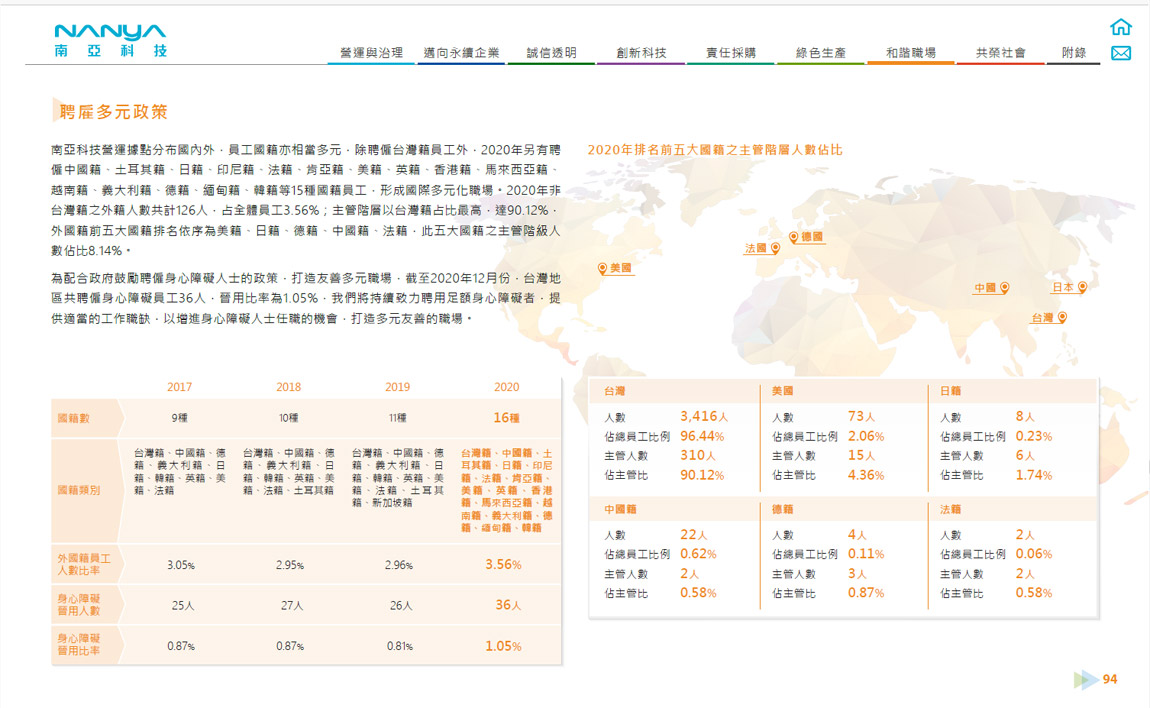
Task: Go to the 創新科技 tab
Action: (x=641, y=53)
